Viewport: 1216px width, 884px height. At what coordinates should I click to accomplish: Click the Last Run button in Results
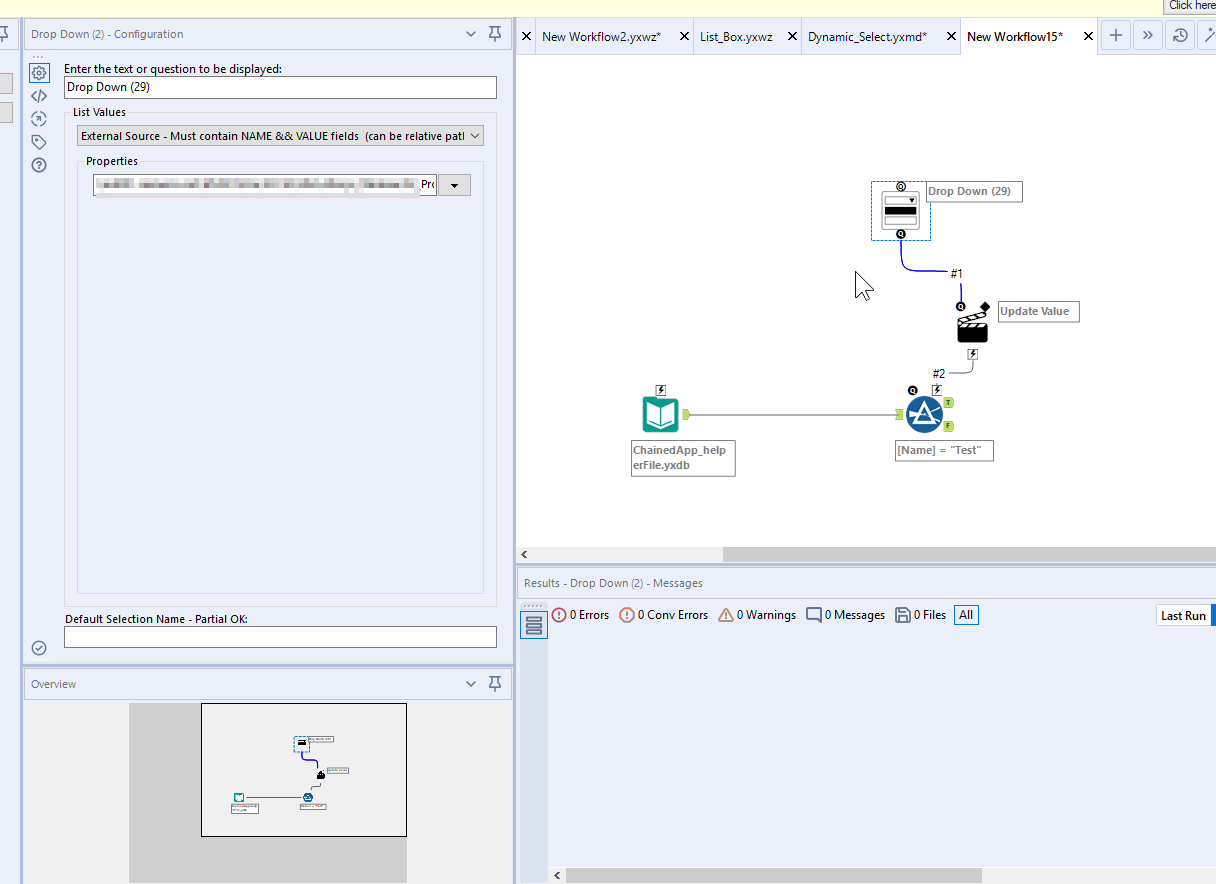pyautogui.click(x=1183, y=614)
